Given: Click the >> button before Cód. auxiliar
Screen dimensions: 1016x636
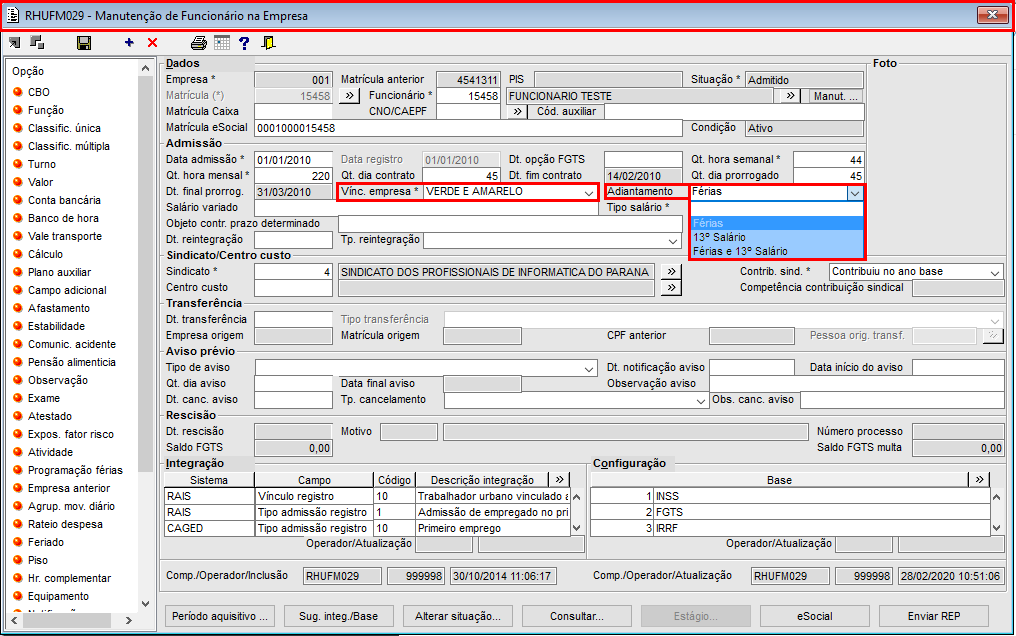Looking at the screenshot, I should 517,111.
